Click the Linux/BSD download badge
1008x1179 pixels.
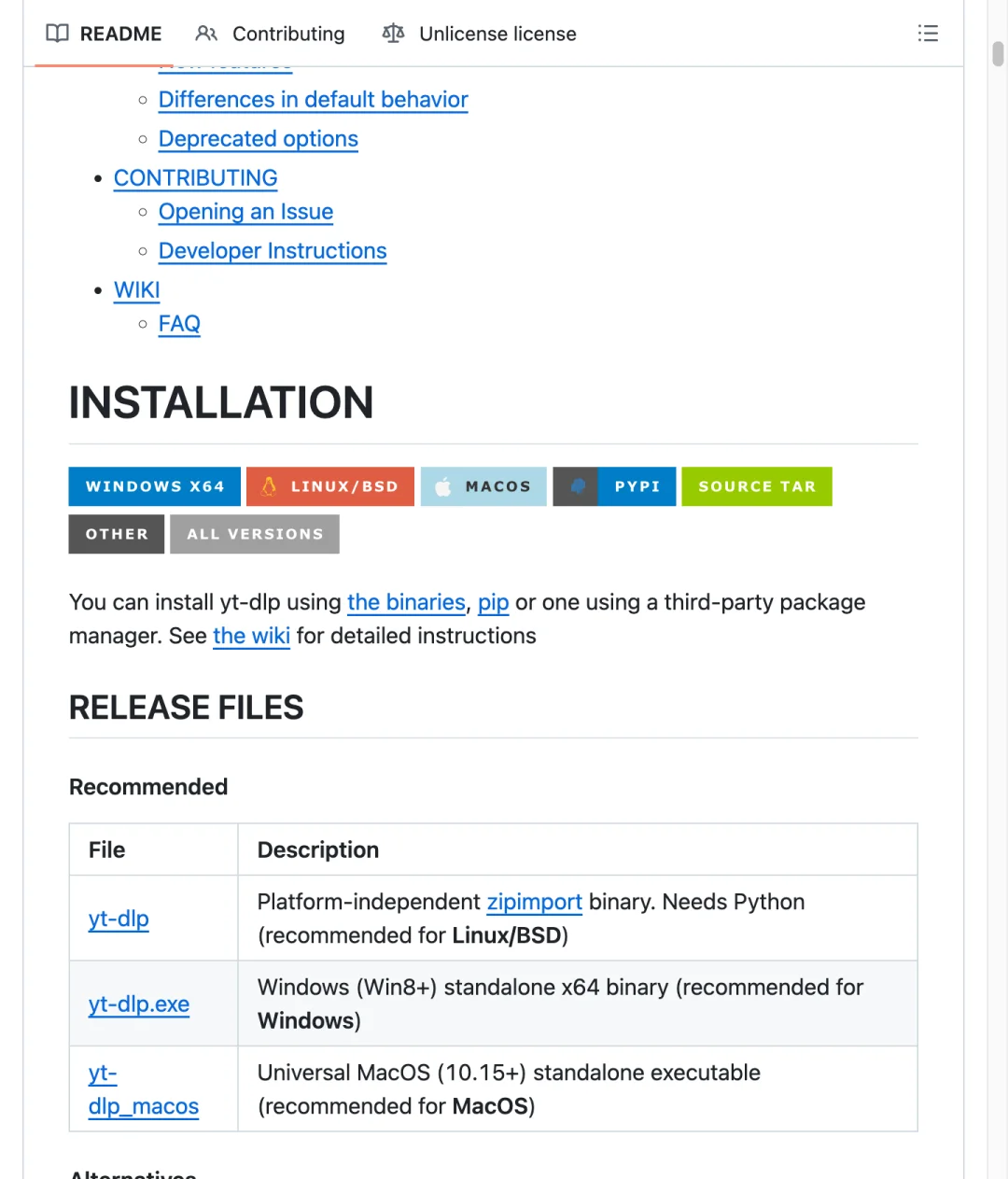330,486
